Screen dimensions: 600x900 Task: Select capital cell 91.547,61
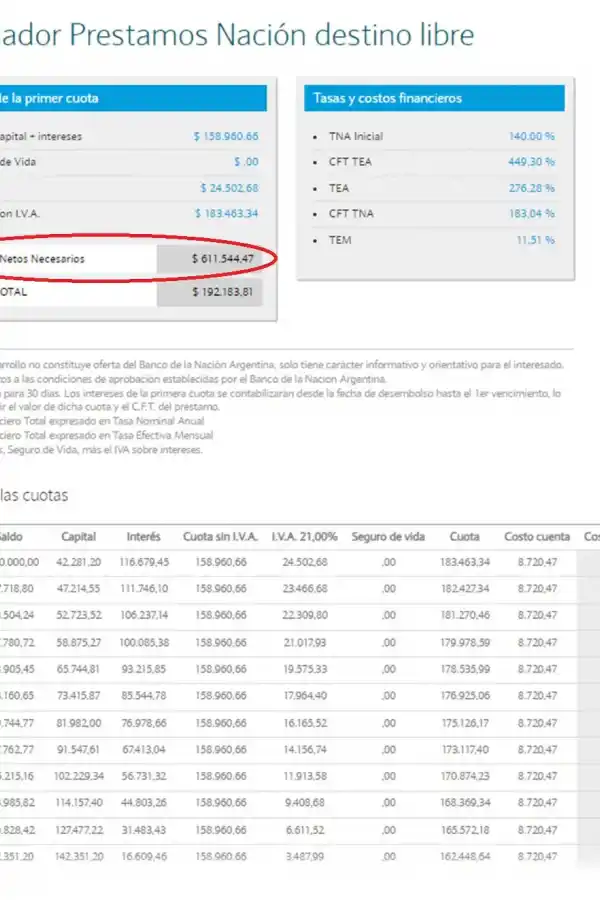tap(79, 749)
